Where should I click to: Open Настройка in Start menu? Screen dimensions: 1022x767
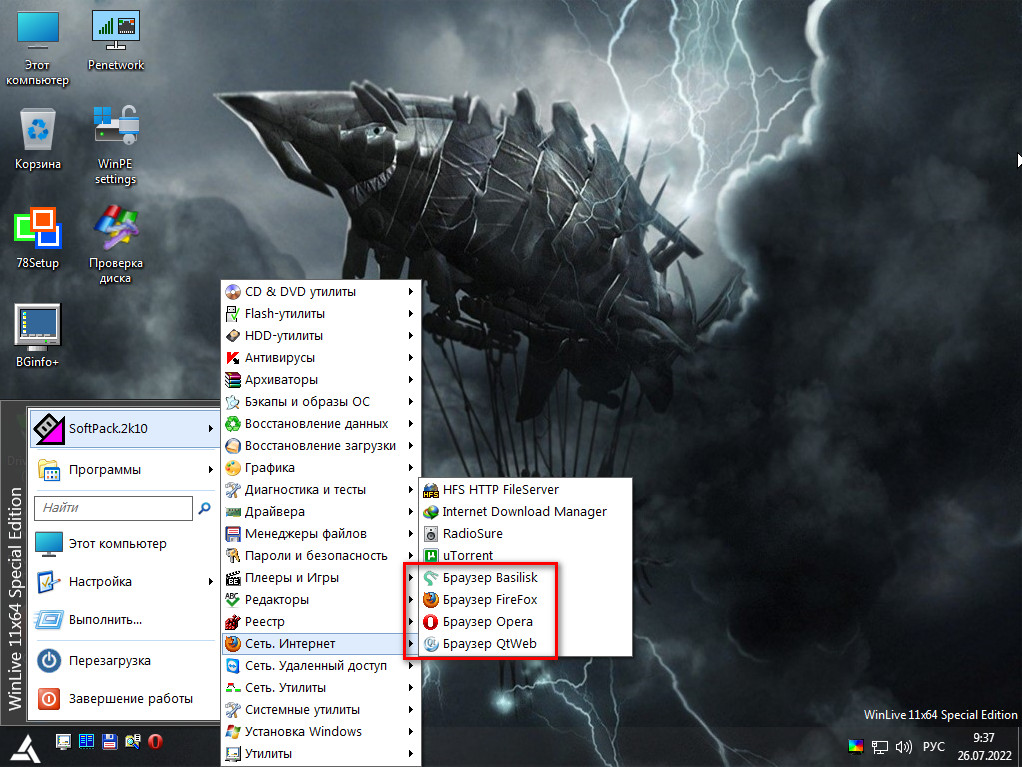click(124, 581)
